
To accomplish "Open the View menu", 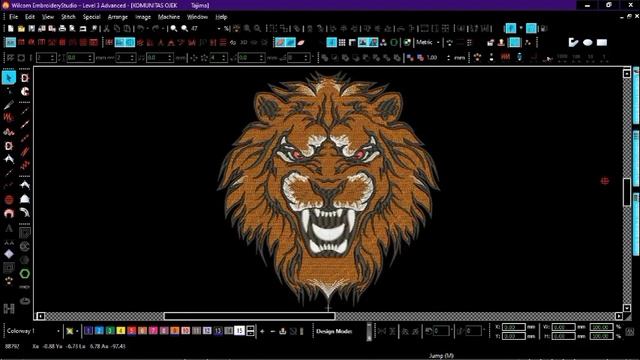I will (x=48, y=17).
